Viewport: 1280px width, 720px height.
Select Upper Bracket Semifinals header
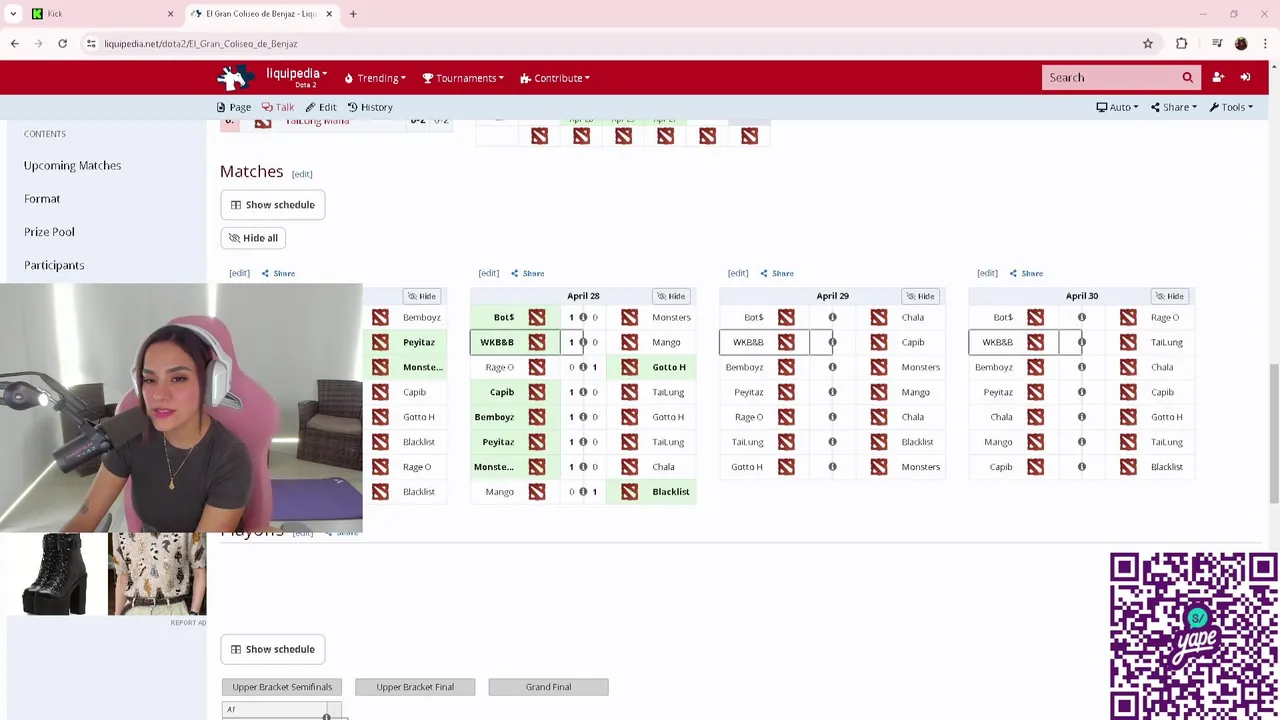point(282,687)
